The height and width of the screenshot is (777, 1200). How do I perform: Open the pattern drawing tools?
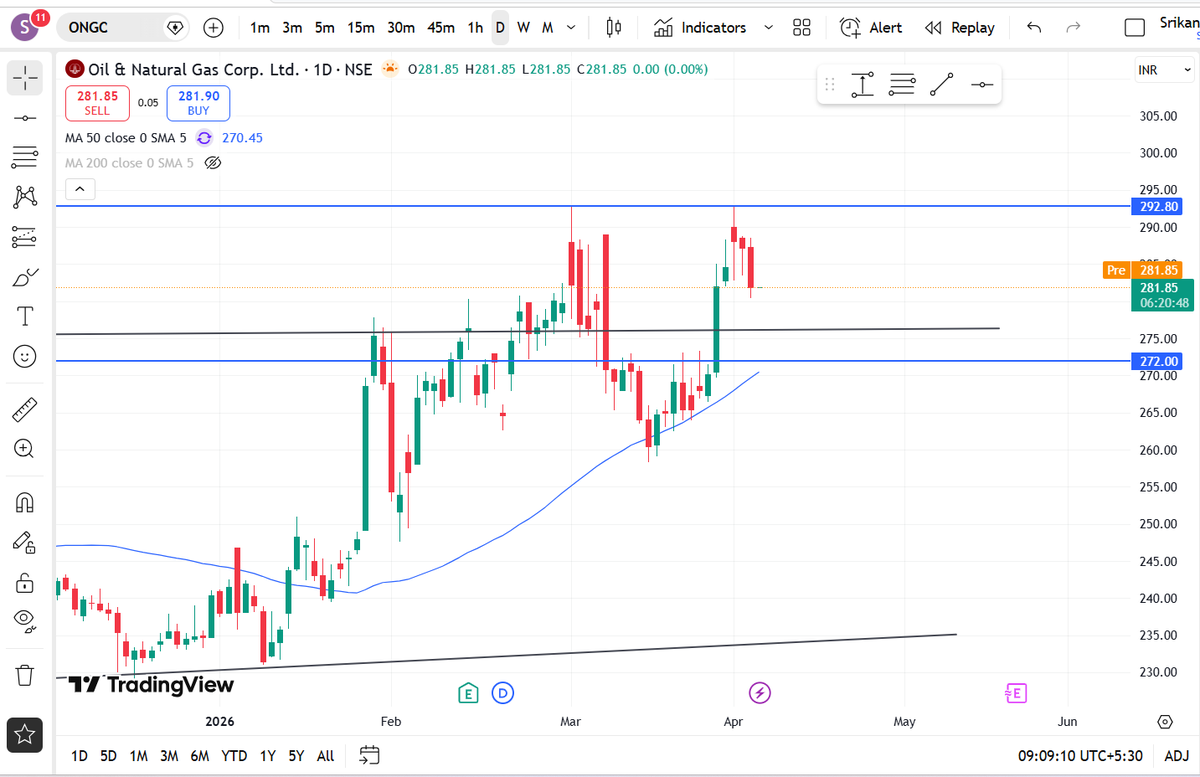pyautogui.click(x=25, y=197)
